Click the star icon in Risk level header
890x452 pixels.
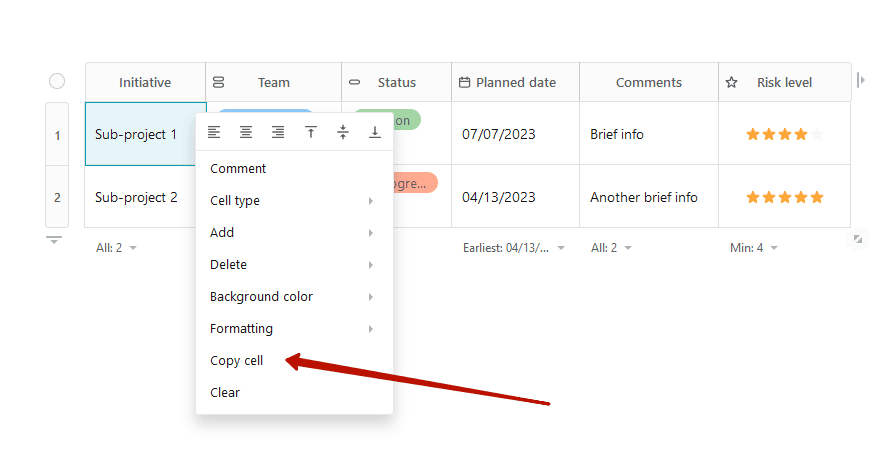tap(732, 82)
